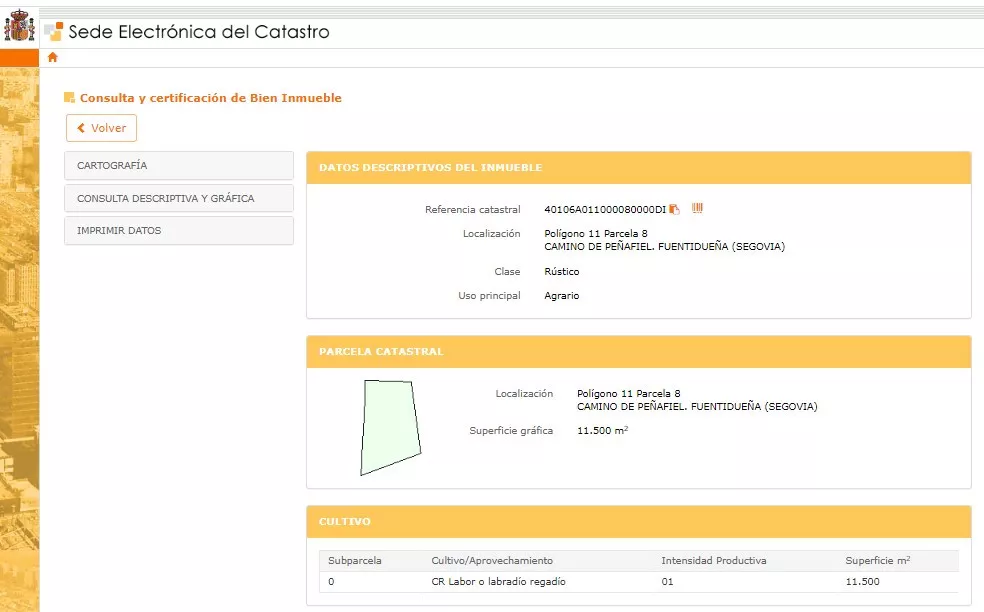Choose Imprimir datos from the side menu
The width and height of the screenshot is (984, 612).
tap(178, 230)
